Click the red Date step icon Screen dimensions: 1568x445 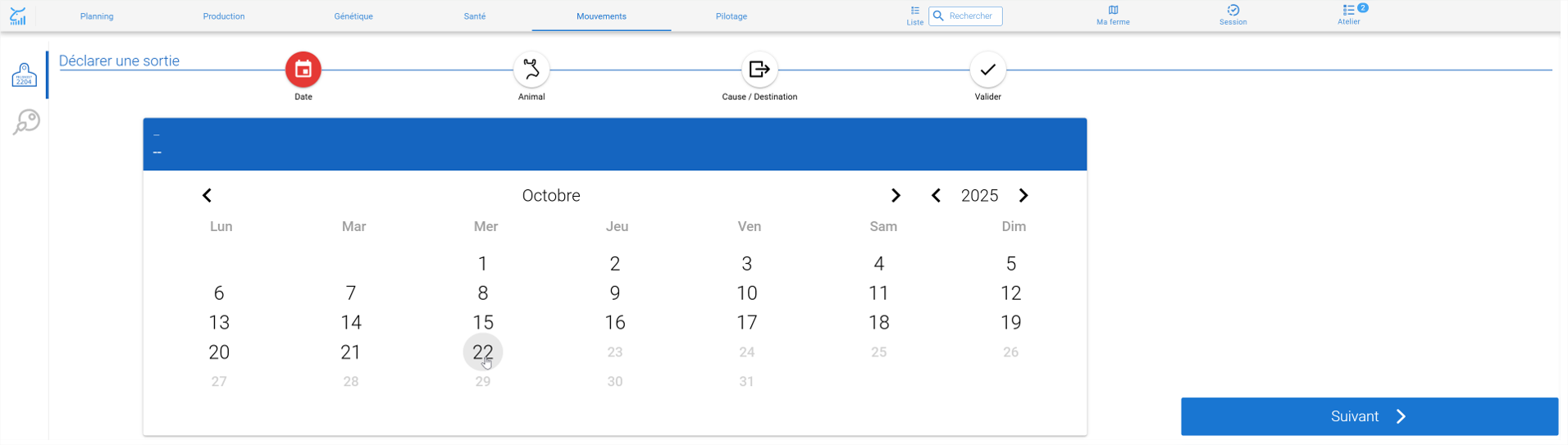pyautogui.click(x=303, y=70)
